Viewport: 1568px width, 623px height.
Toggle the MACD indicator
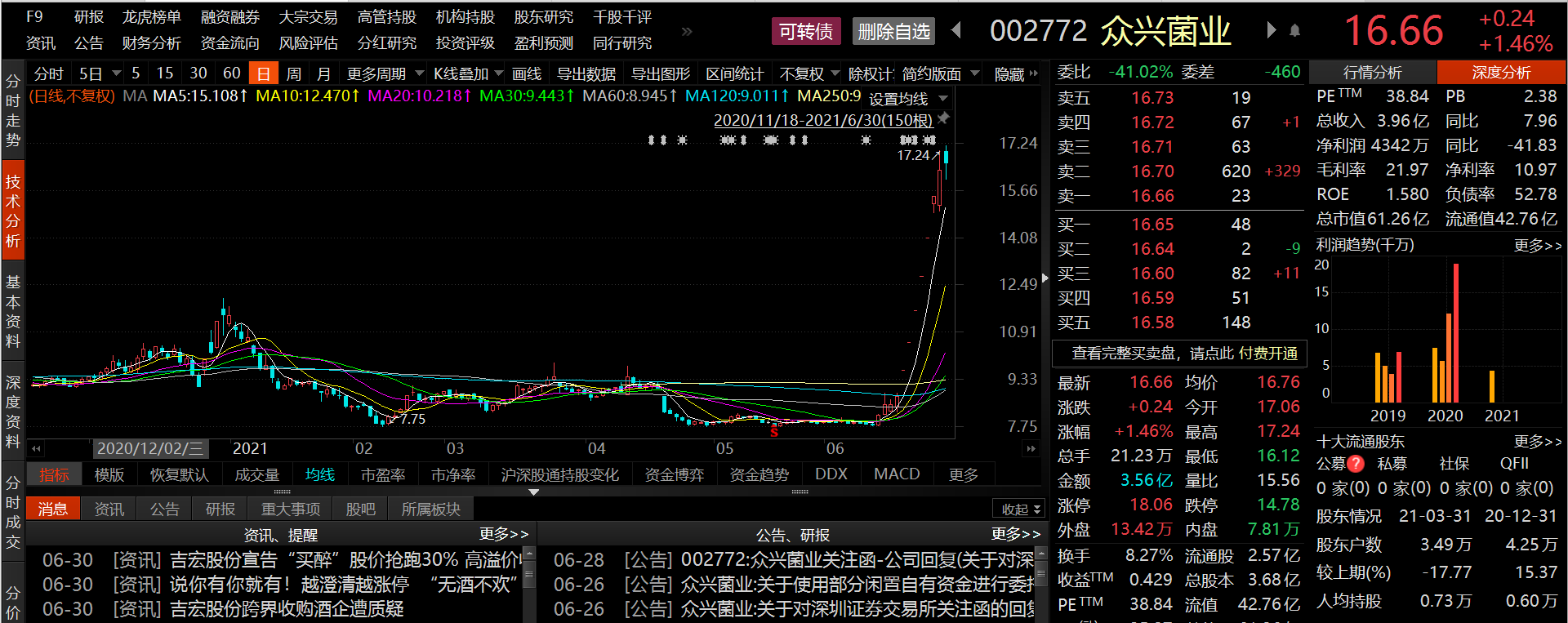pos(897,474)
